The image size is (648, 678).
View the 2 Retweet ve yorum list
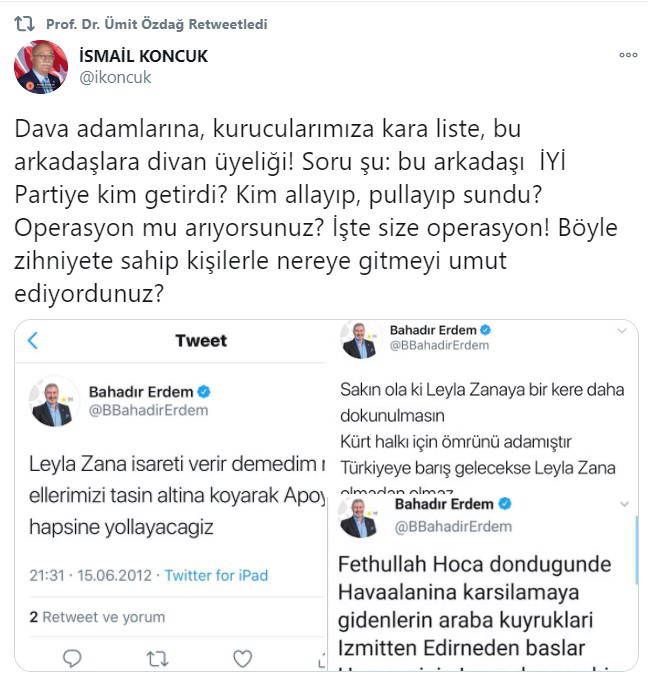(97, 617)
